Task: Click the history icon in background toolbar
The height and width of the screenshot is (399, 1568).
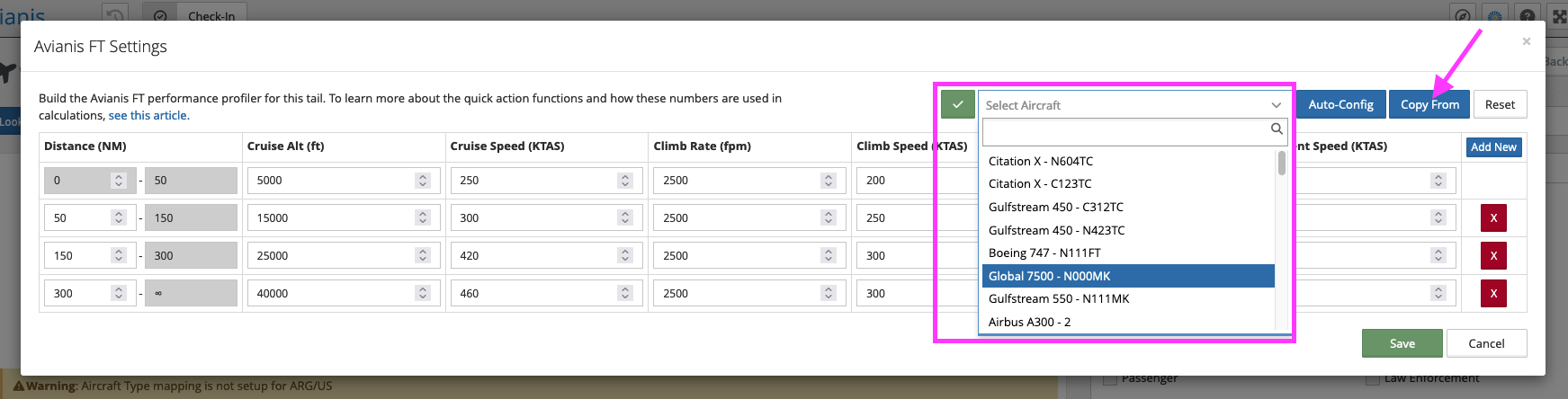Action: pyautogui.click(x=114, y=14)
